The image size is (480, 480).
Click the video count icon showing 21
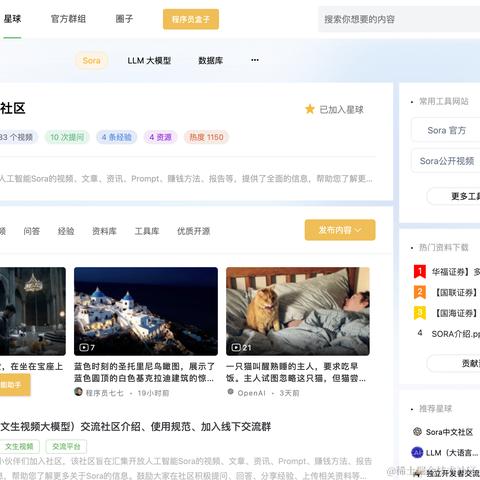click(236, 347)
